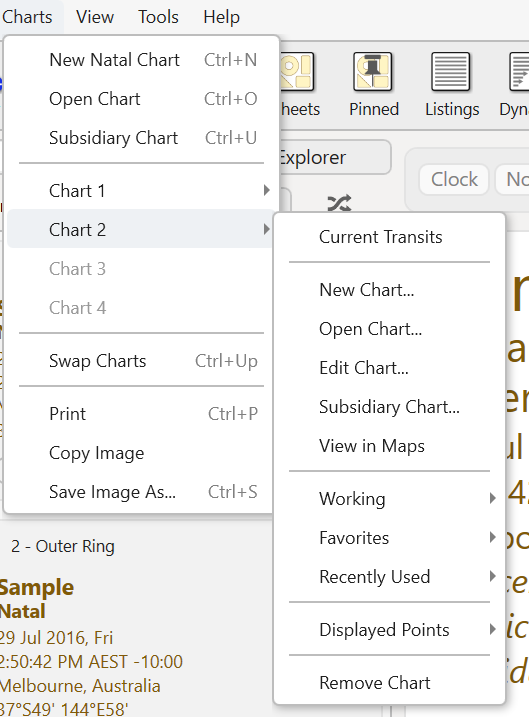Choose Open Chart... in submenu

(389, 329)
